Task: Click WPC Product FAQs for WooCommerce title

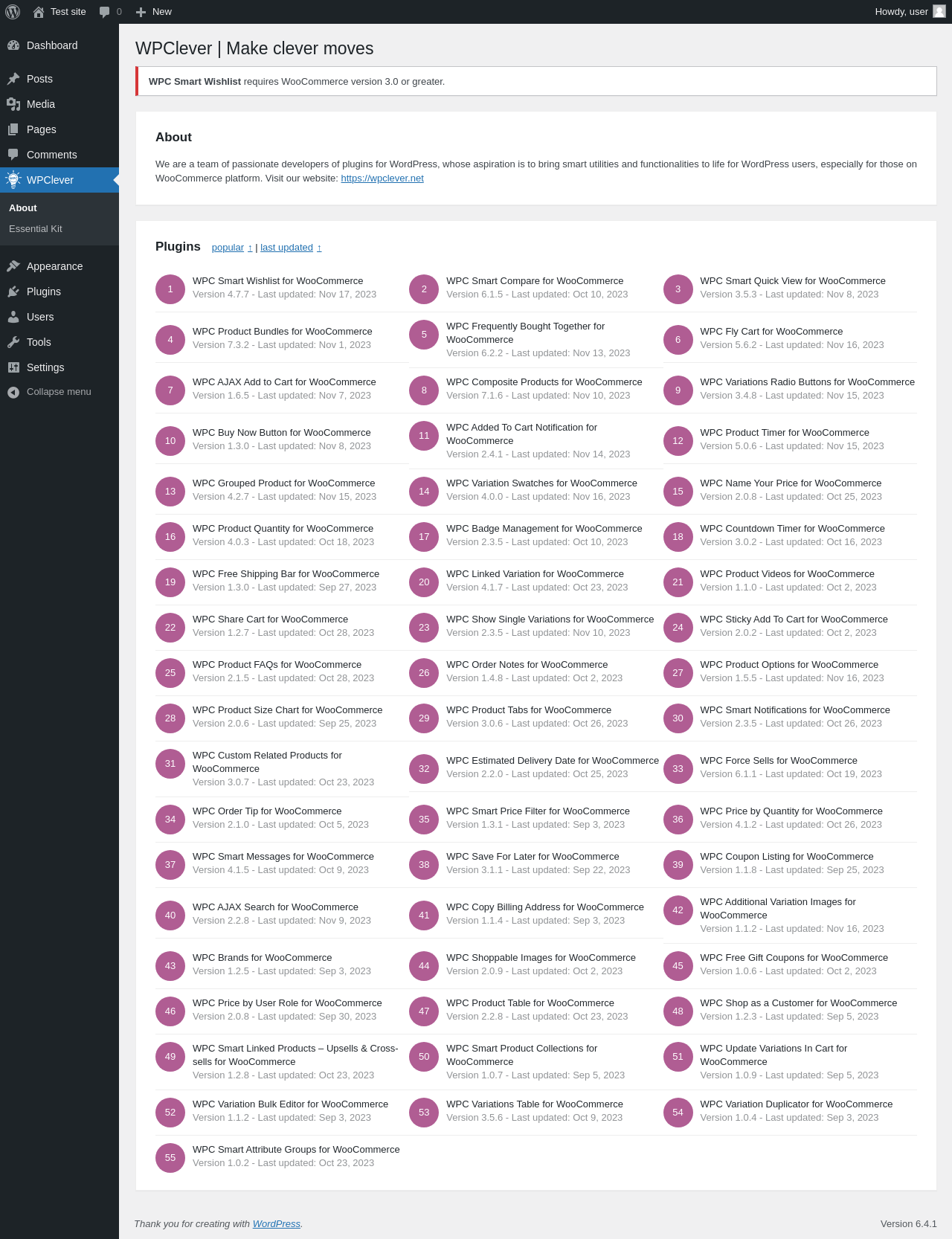Action: (x=277, y=665)
